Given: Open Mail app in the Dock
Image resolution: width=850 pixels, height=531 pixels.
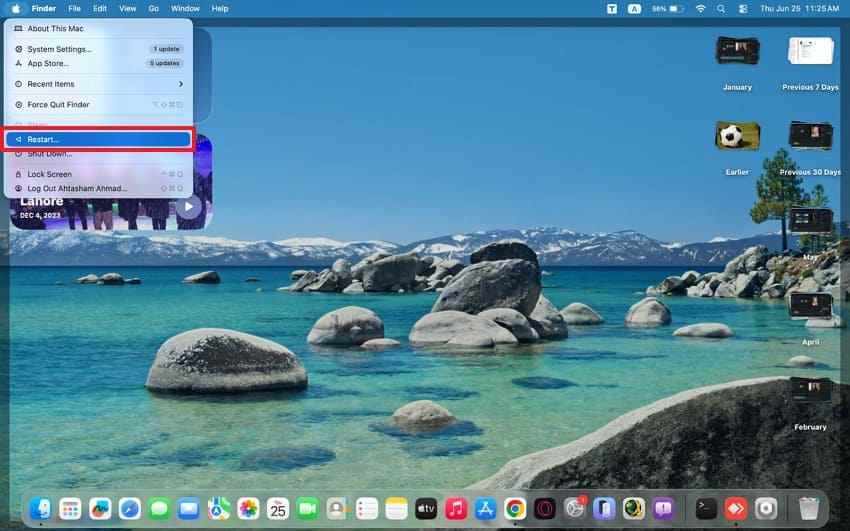Looking at the screenshot, I should (x=189, y=509).
